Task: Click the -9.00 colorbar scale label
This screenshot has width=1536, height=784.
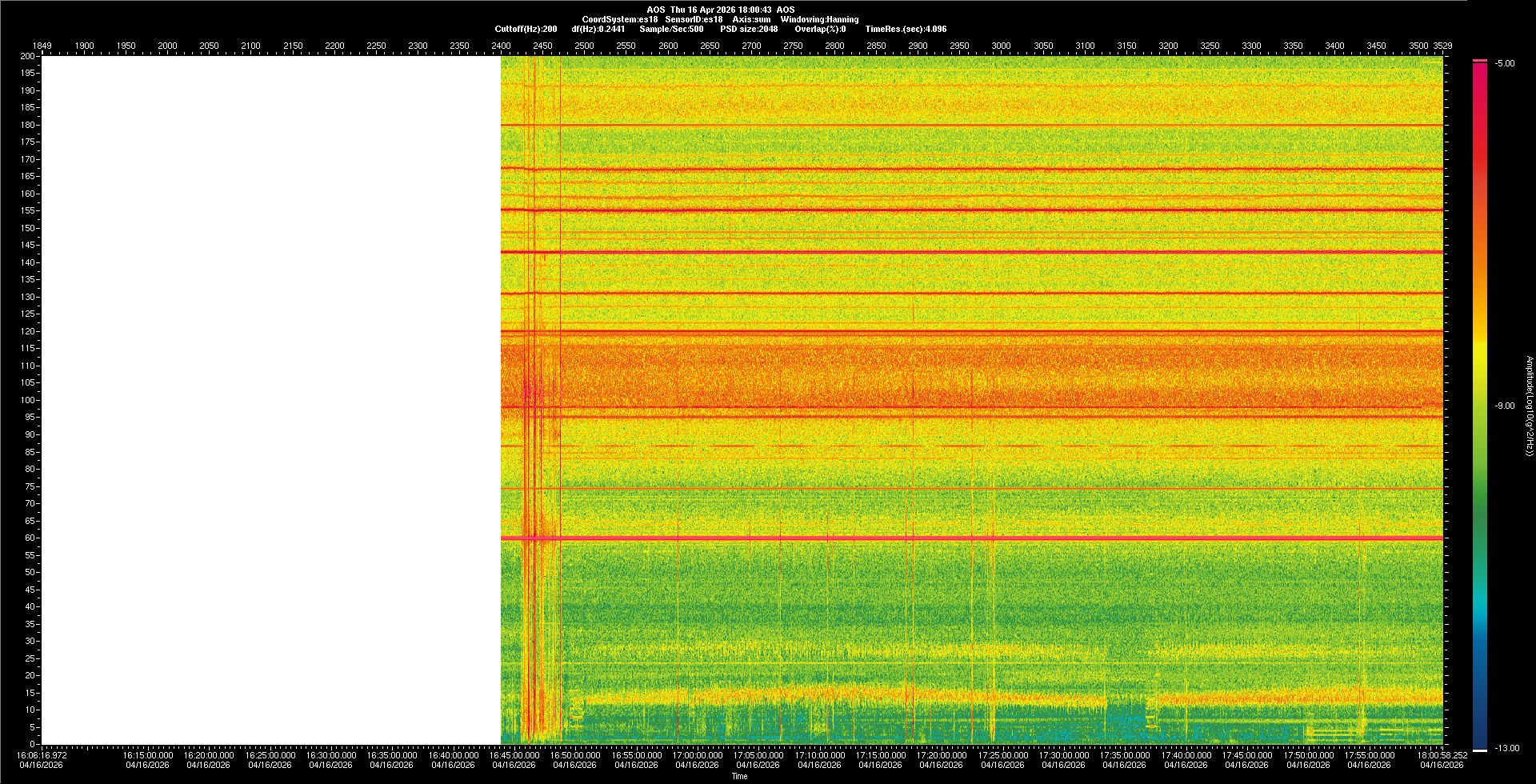Action: (1505, 406)
